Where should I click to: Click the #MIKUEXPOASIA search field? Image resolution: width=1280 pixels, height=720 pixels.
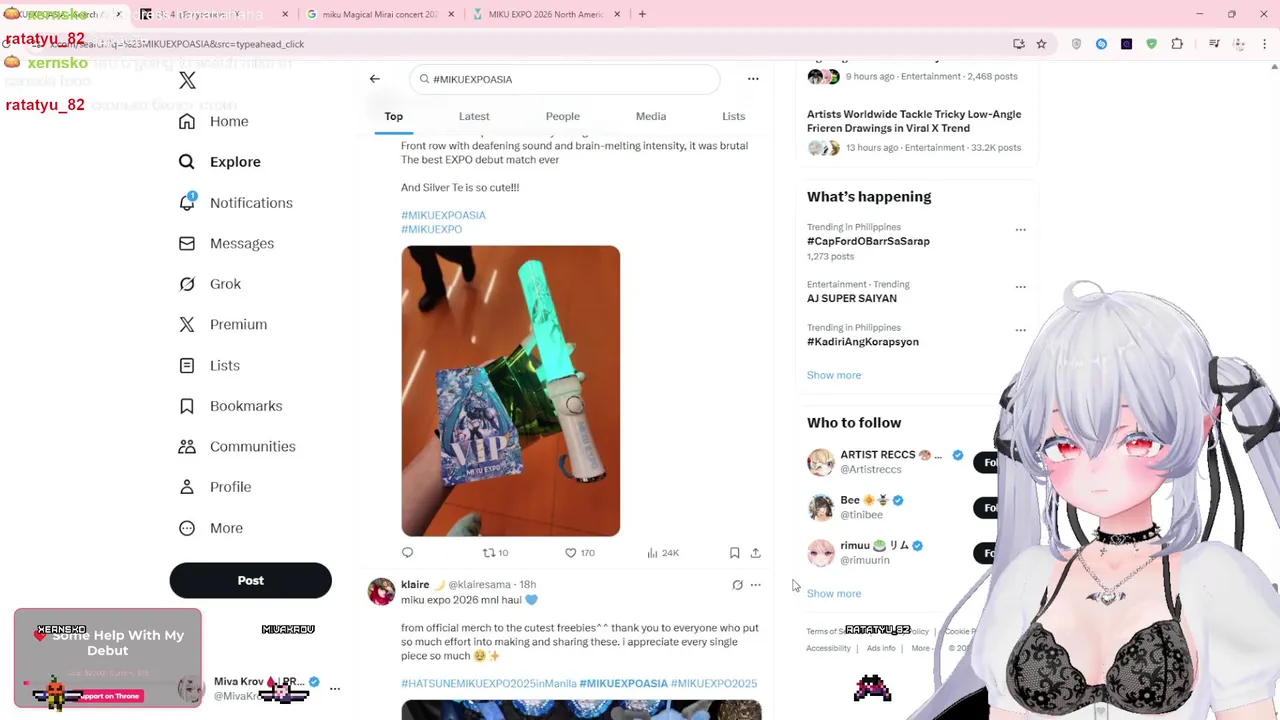(x=564, y=79)
